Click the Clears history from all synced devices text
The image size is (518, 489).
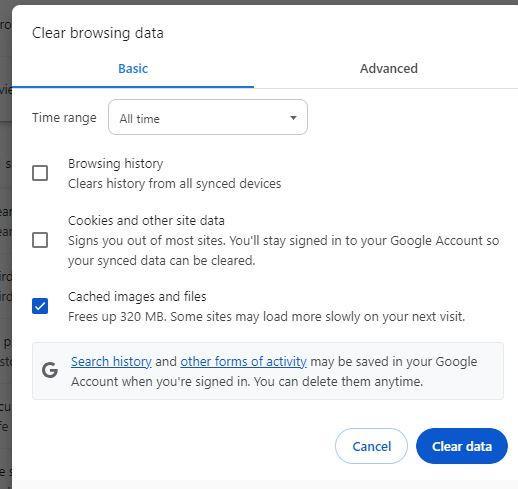pyautogui.click(x=175, y=184)
